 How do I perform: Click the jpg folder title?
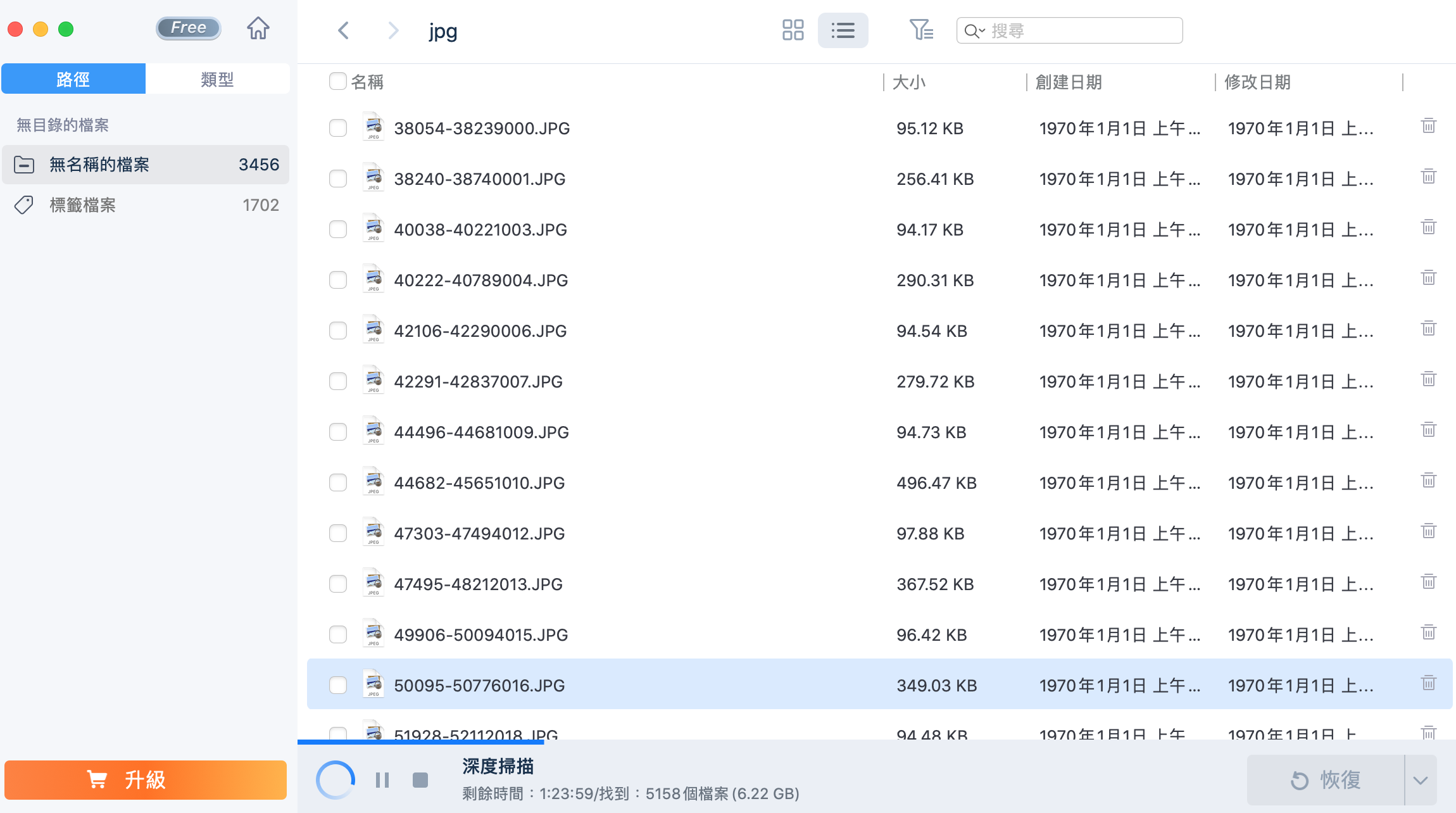click(443, 31)
